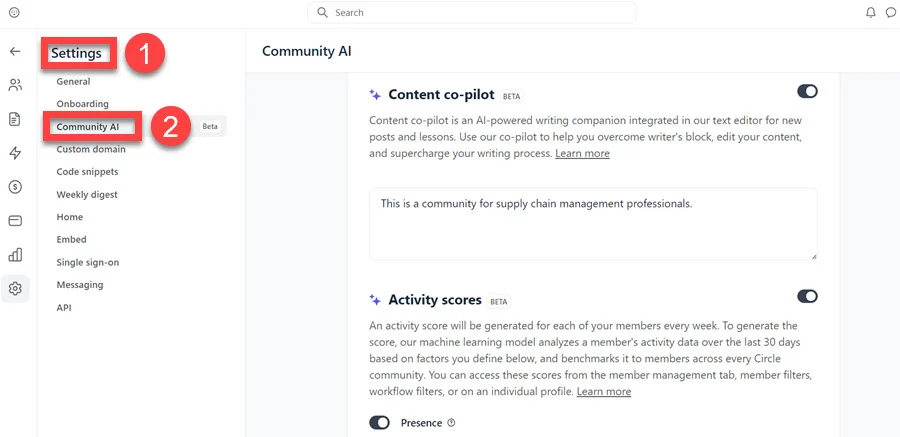Open the content document icon in sidebar
The image size is (900, 437).
tap(15, 119)
